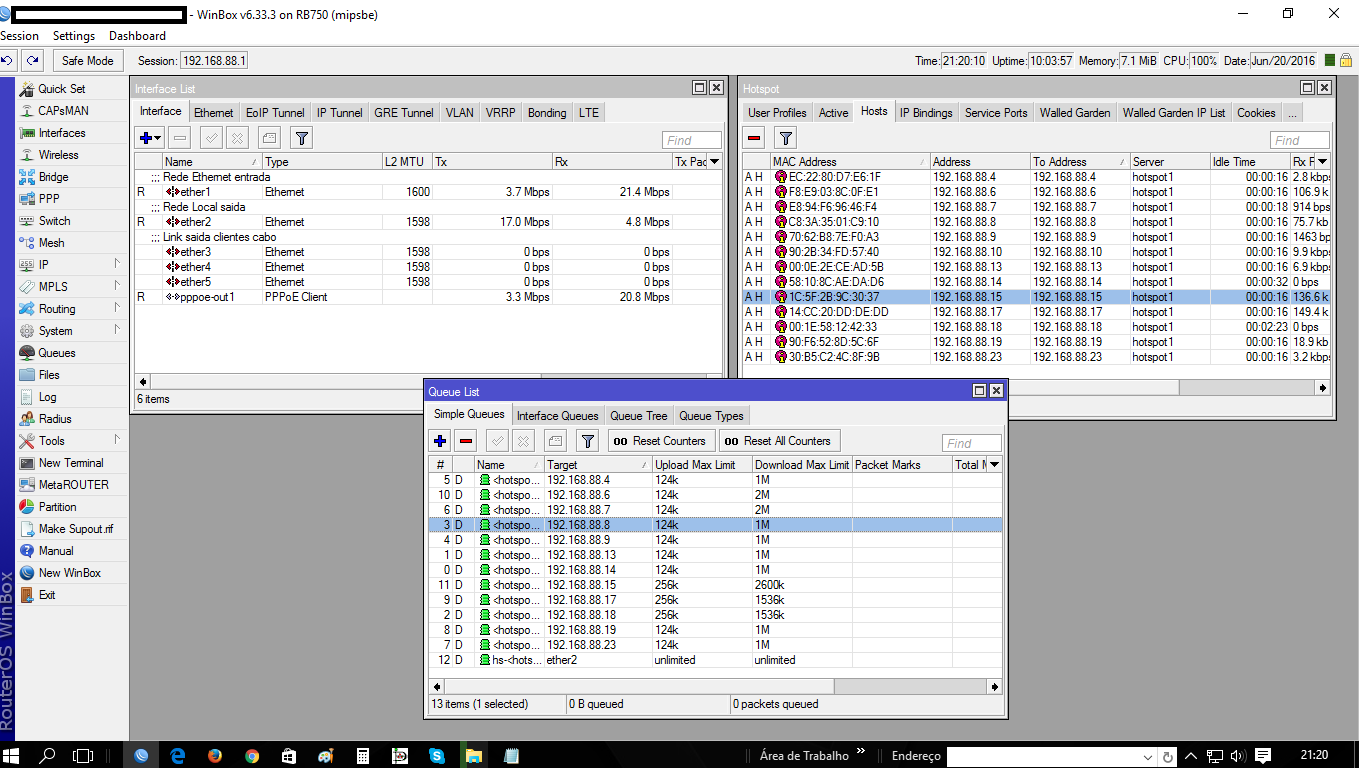Click blue plus add button in Queue List
Image resolution: width=1366 pixels, height=768 pixels.
440,441
